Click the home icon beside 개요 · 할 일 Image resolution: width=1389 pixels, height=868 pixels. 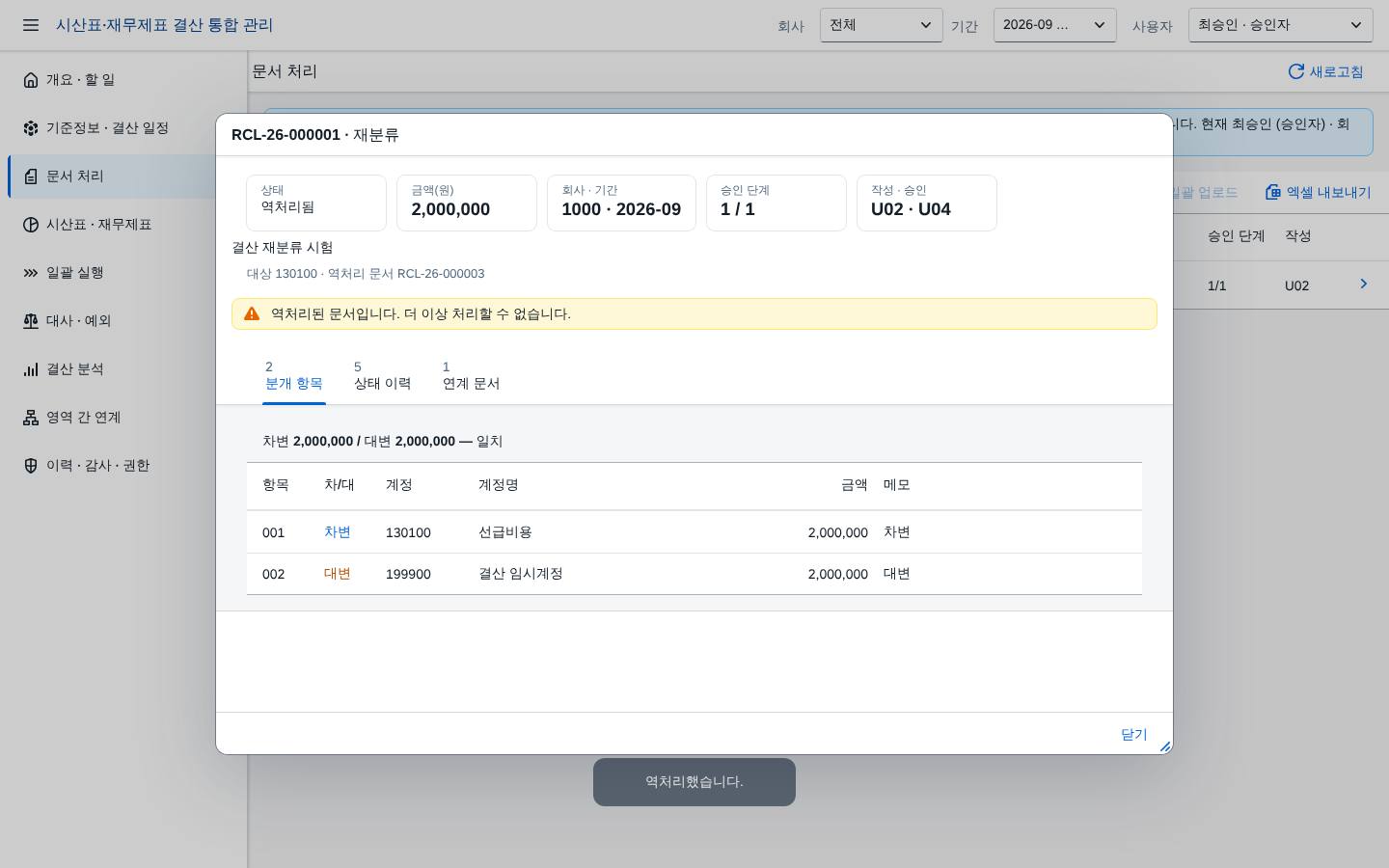(31, 80)
